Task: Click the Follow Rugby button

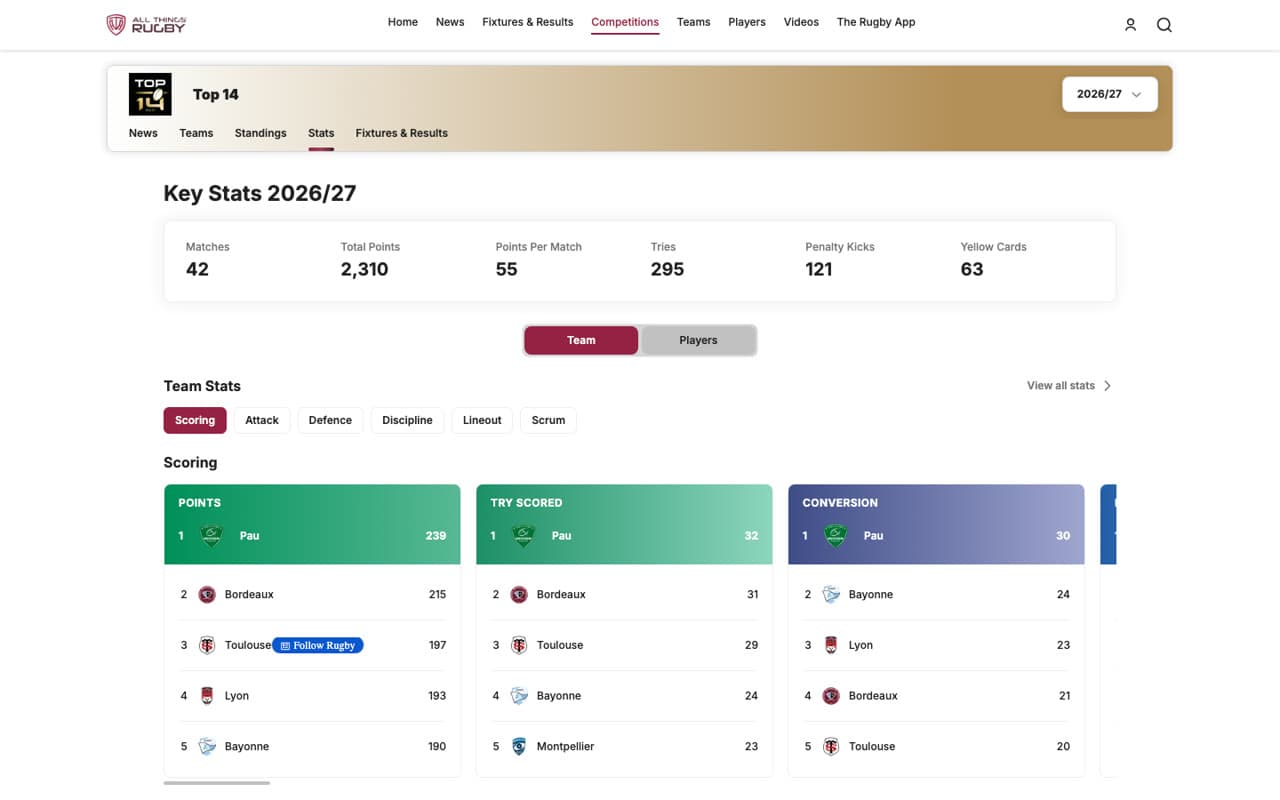Action: click(x=318, y=646)
